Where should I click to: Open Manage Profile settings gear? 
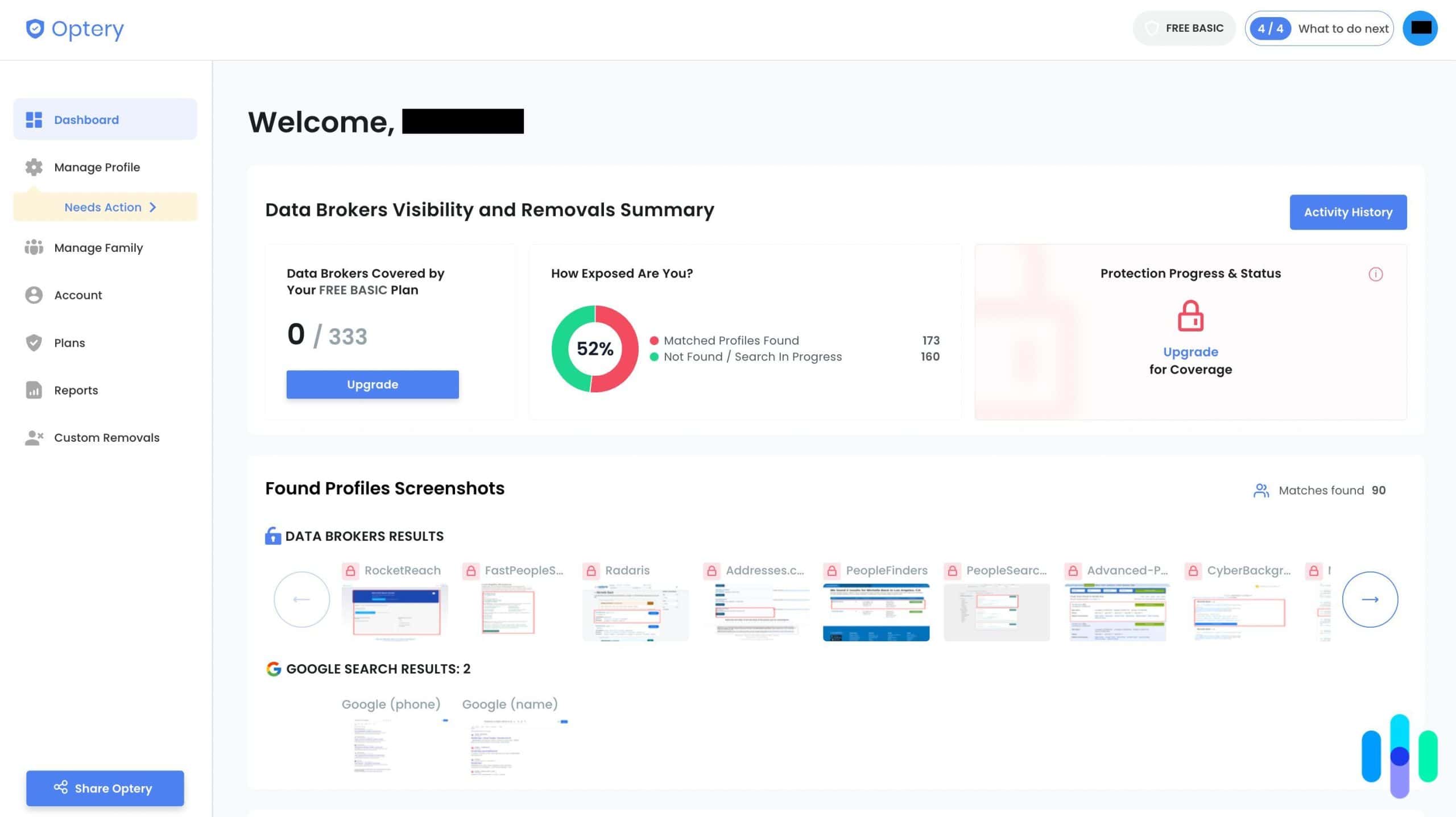(33, 167)
